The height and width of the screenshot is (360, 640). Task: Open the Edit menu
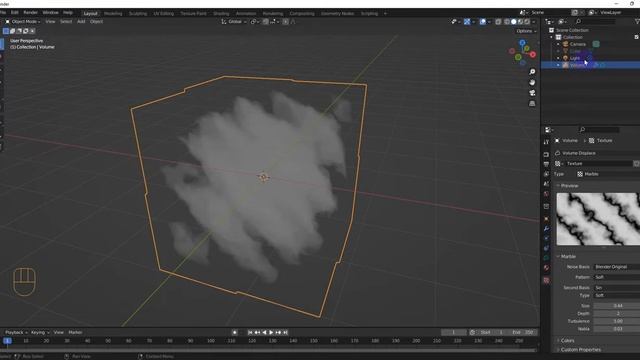point(15,13)
